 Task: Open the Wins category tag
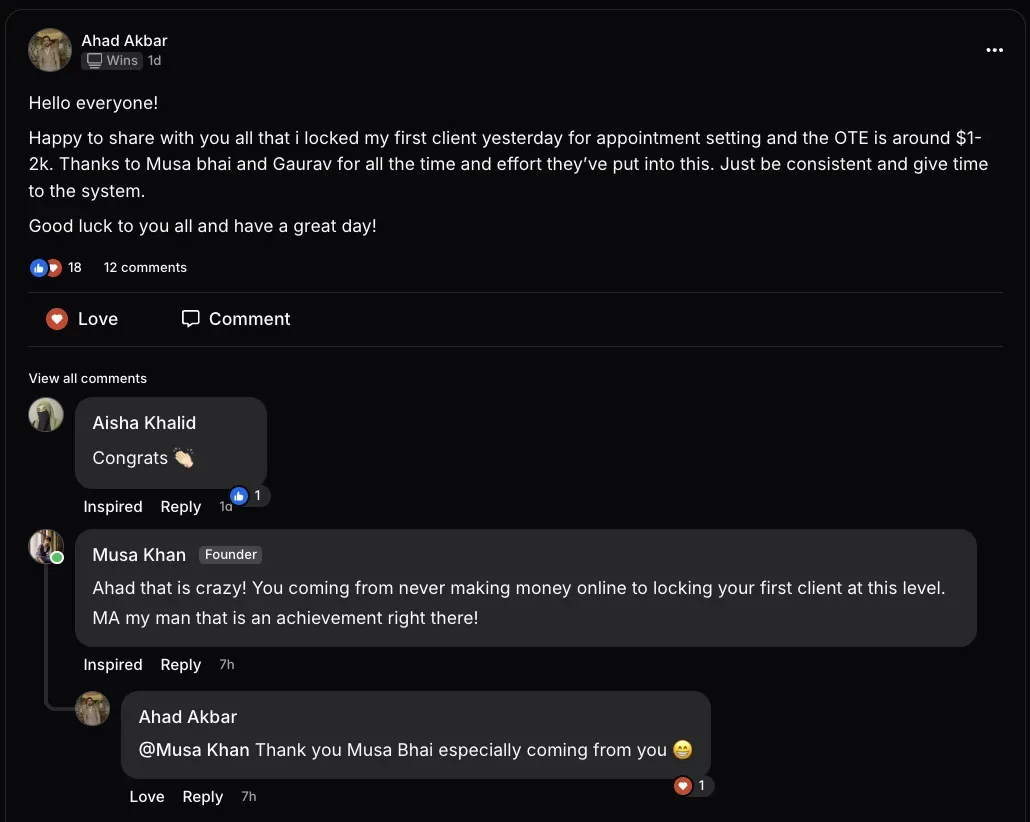pos(112,61)
